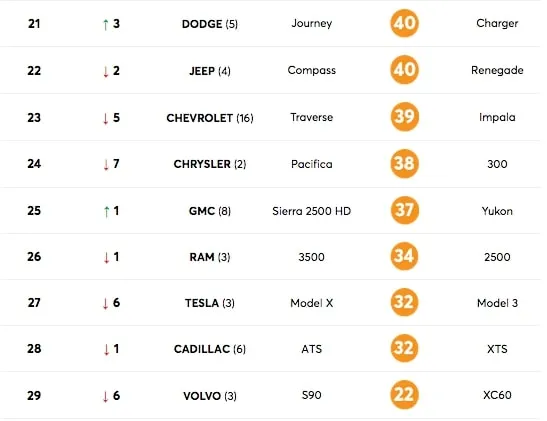Click the green up arrow in GMC row
Screen dimensions: 547x421
[x=106, y=211]
